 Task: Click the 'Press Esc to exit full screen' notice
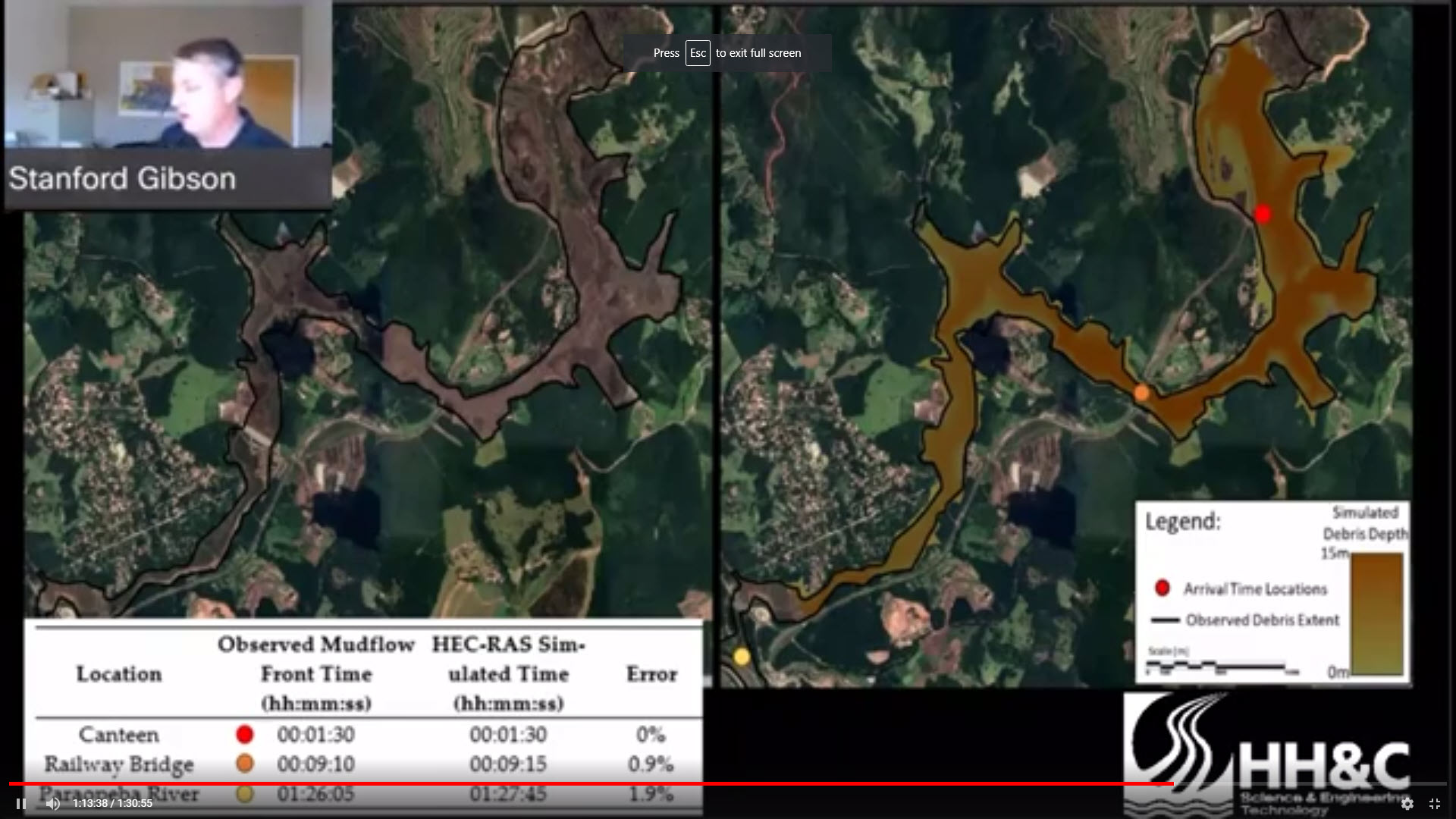pos(727,53)
